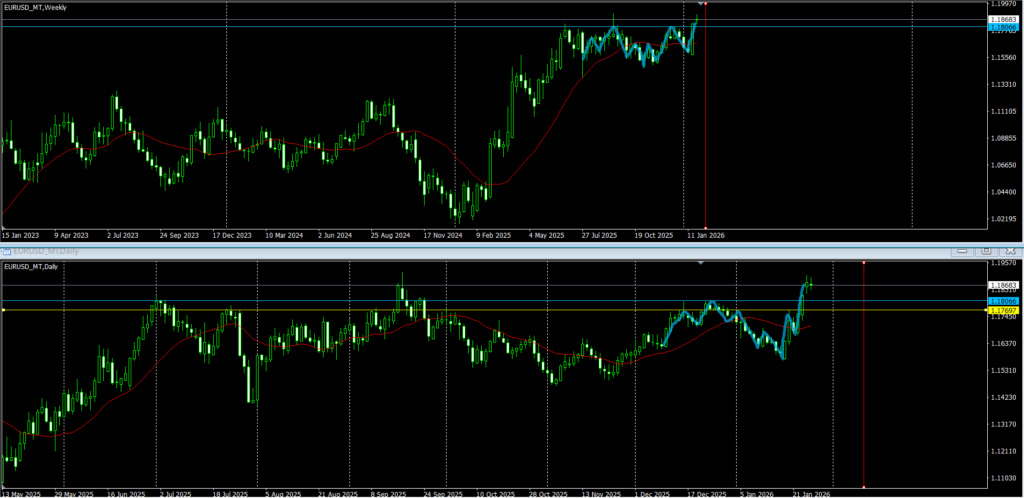This screenshot has height=498, width=1024.
Task: Click the 21 Jan 2026 date on daily axis
Action: (810, 493)
